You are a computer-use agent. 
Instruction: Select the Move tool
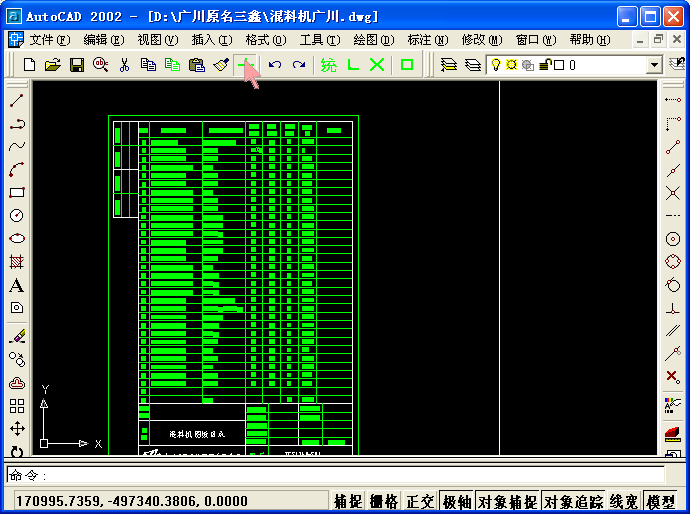[17, 428]
